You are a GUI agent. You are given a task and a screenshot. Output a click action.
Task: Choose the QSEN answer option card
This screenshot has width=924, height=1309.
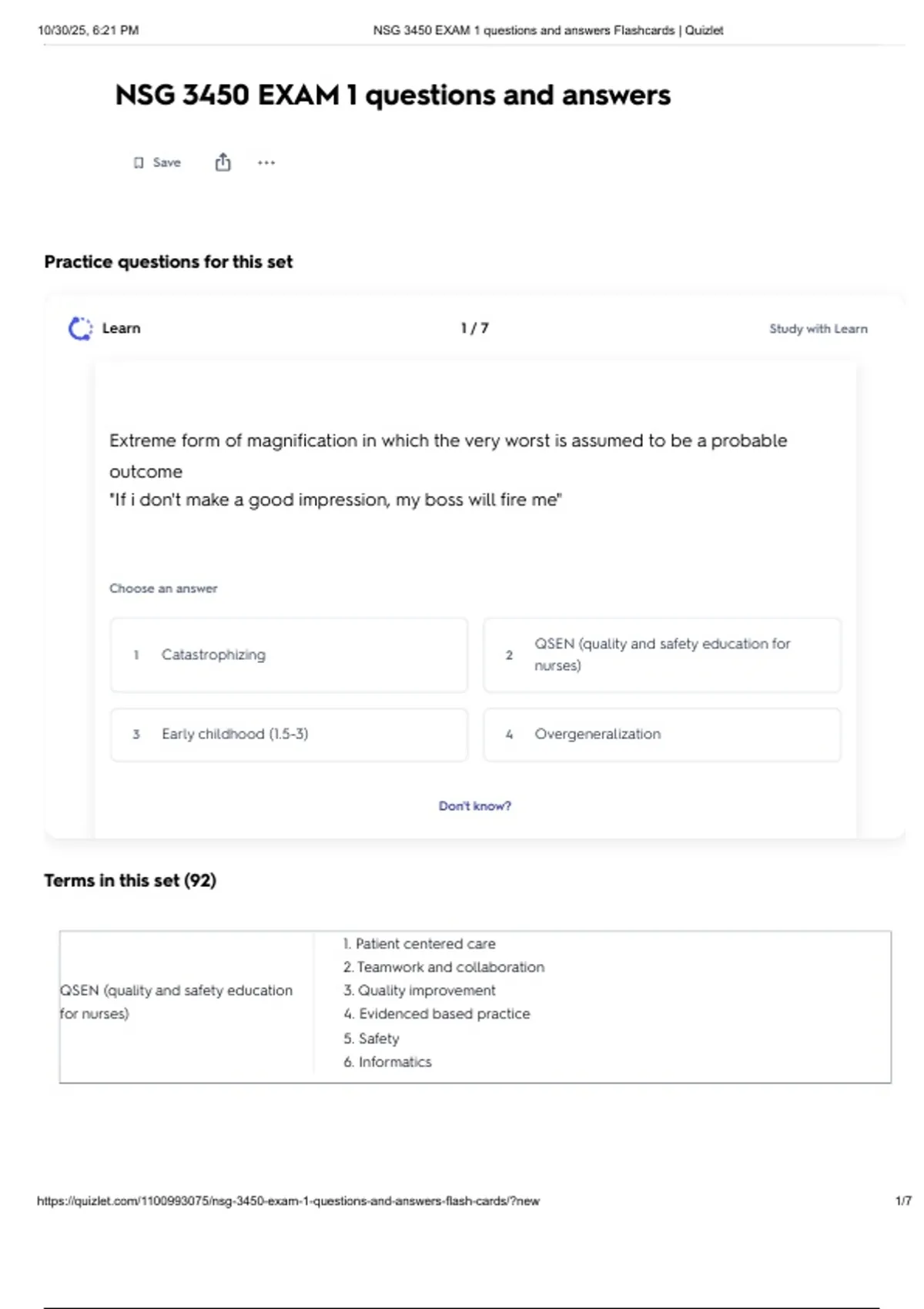(661, 655)
